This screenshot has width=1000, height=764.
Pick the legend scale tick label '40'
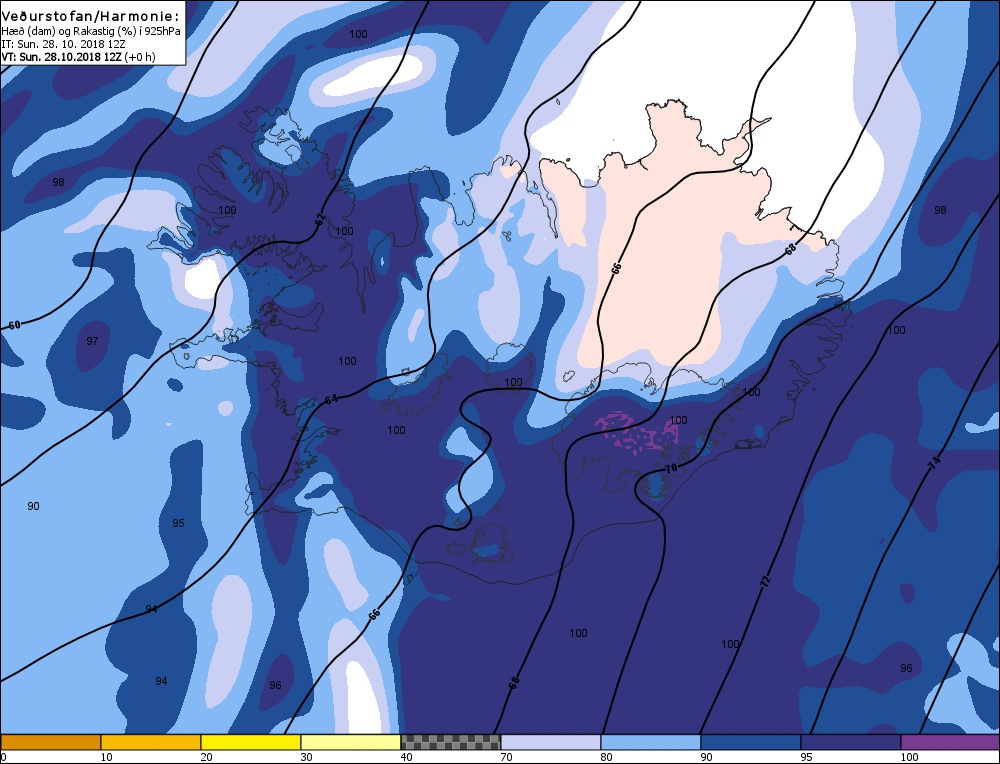coord(406,757)
